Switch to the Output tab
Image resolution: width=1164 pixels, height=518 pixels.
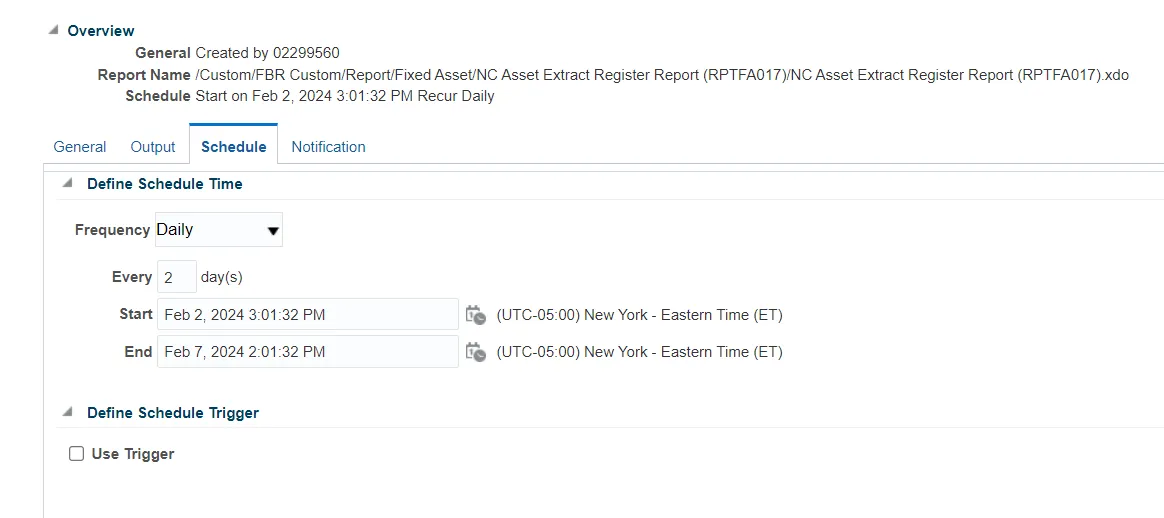pyautogui.click(x=153, y=147)
